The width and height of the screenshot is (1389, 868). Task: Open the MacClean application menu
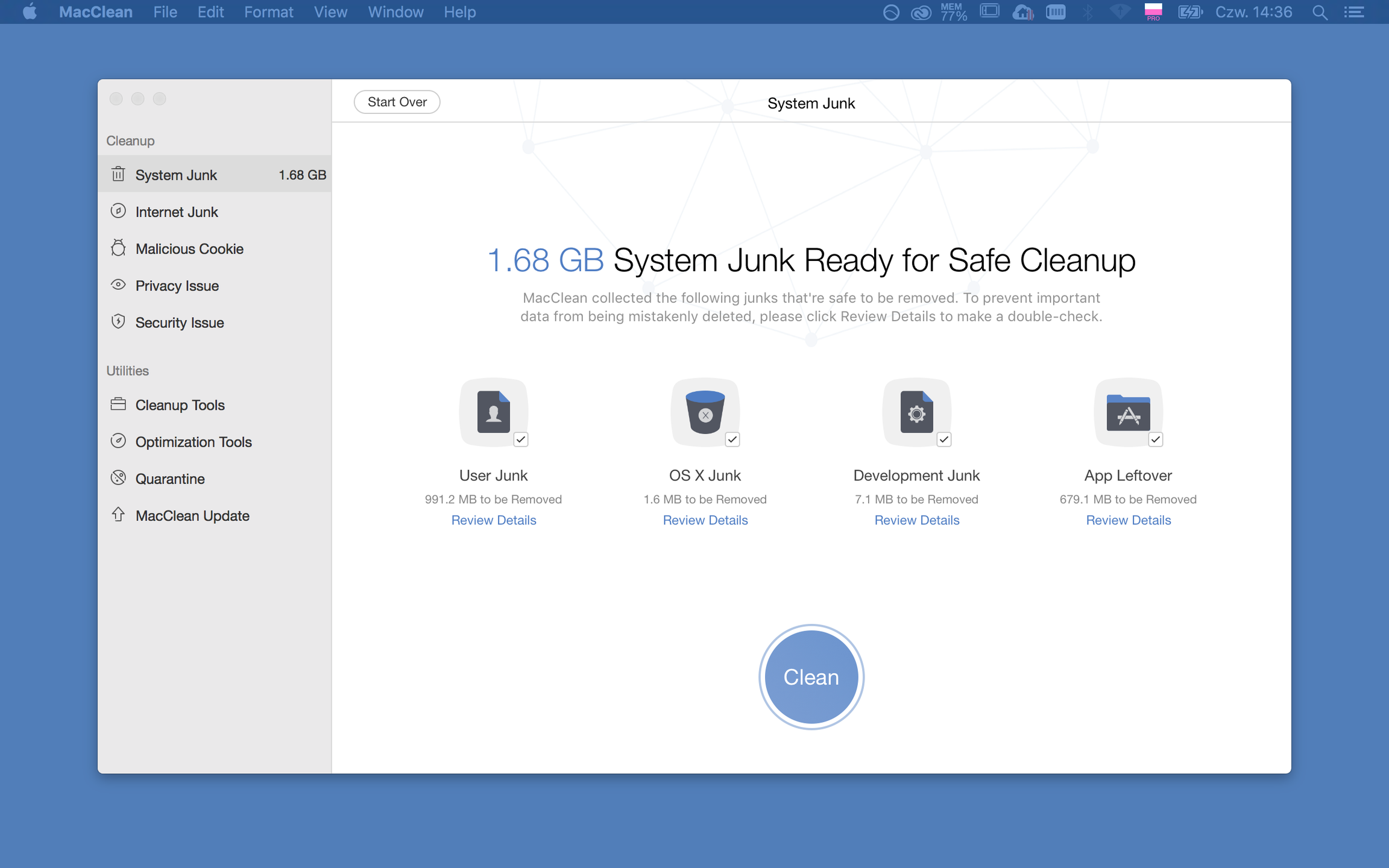pyautogui.click(x=96, y=12)
